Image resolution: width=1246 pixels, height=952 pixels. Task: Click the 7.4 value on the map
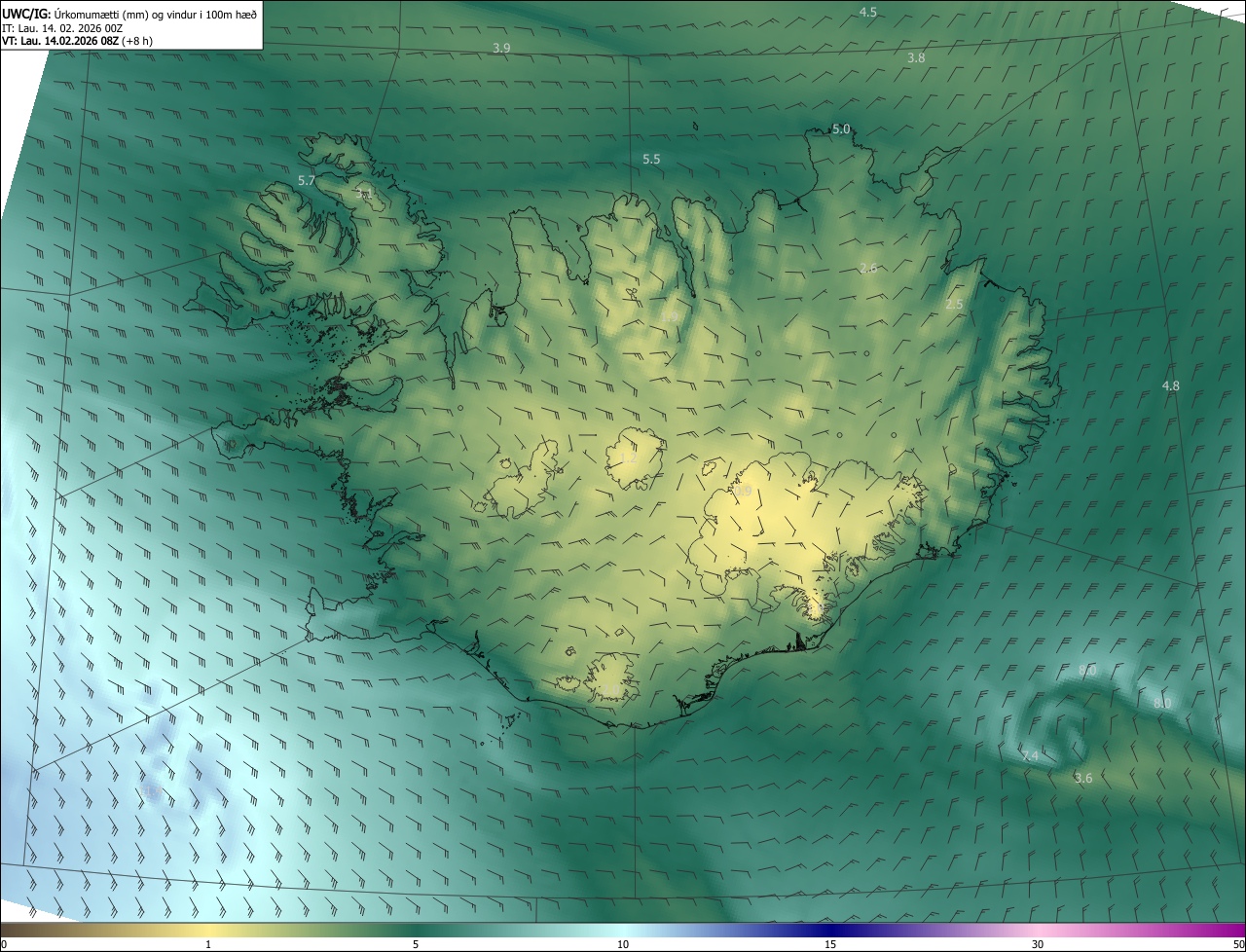1029,756
